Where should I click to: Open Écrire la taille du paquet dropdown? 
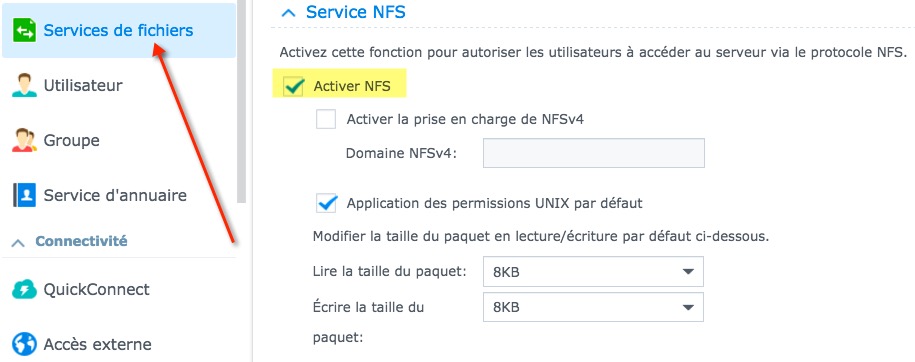point(593,307)
